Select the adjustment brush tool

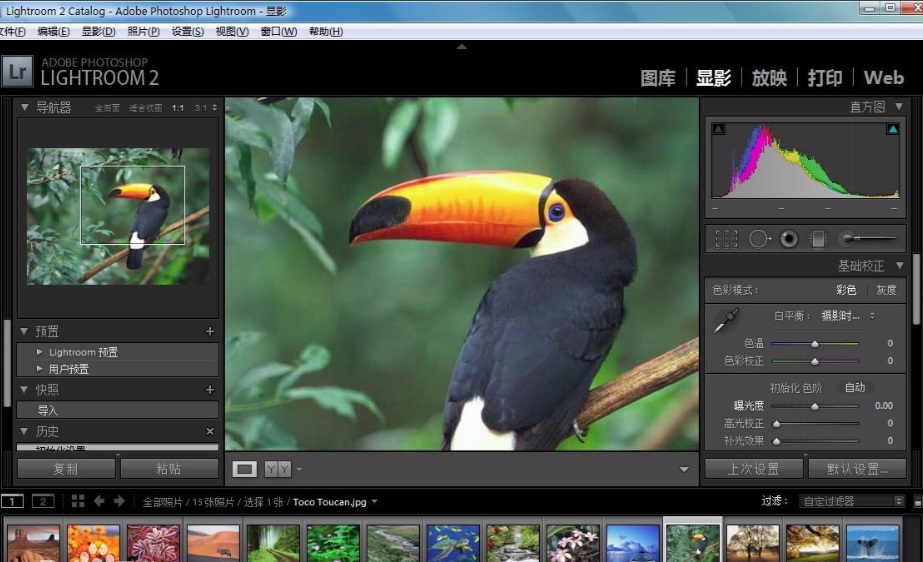point(868,238)
